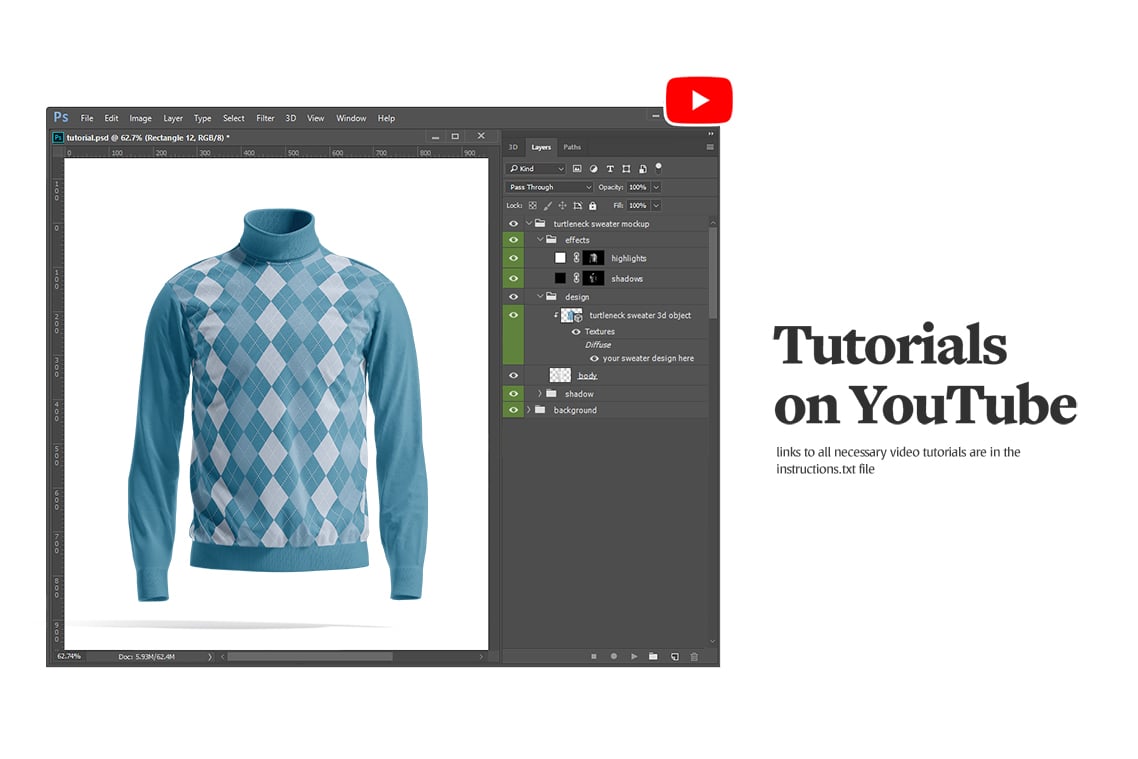The image size is (1138, 759).
Task: Open the Filter menu
Action: point(265,118)
